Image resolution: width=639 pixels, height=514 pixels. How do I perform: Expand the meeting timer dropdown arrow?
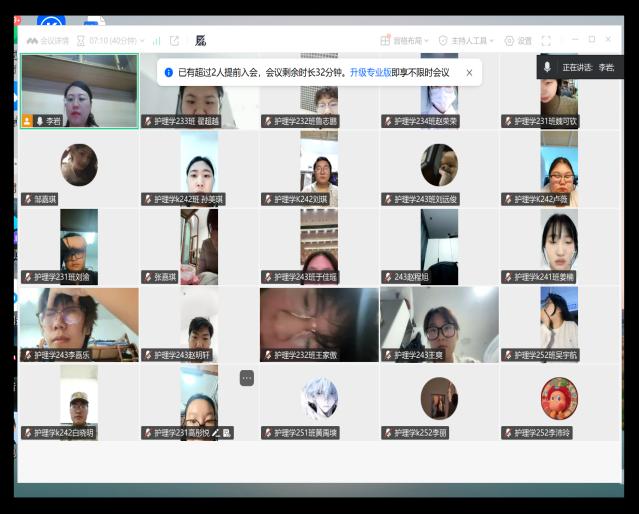[142, 41]
